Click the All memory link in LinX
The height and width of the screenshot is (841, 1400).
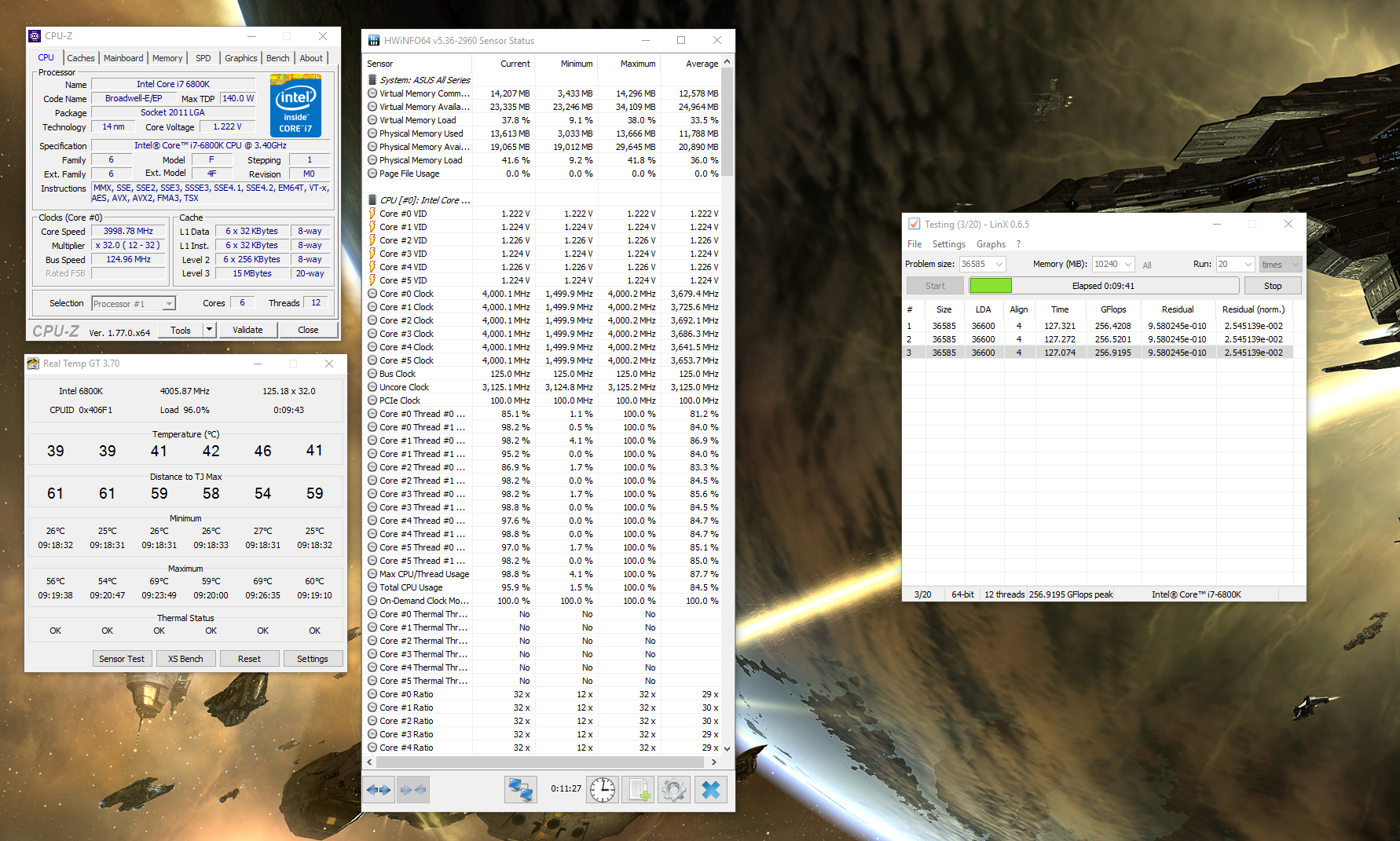pyautogui.click(x=1147, y=265)
